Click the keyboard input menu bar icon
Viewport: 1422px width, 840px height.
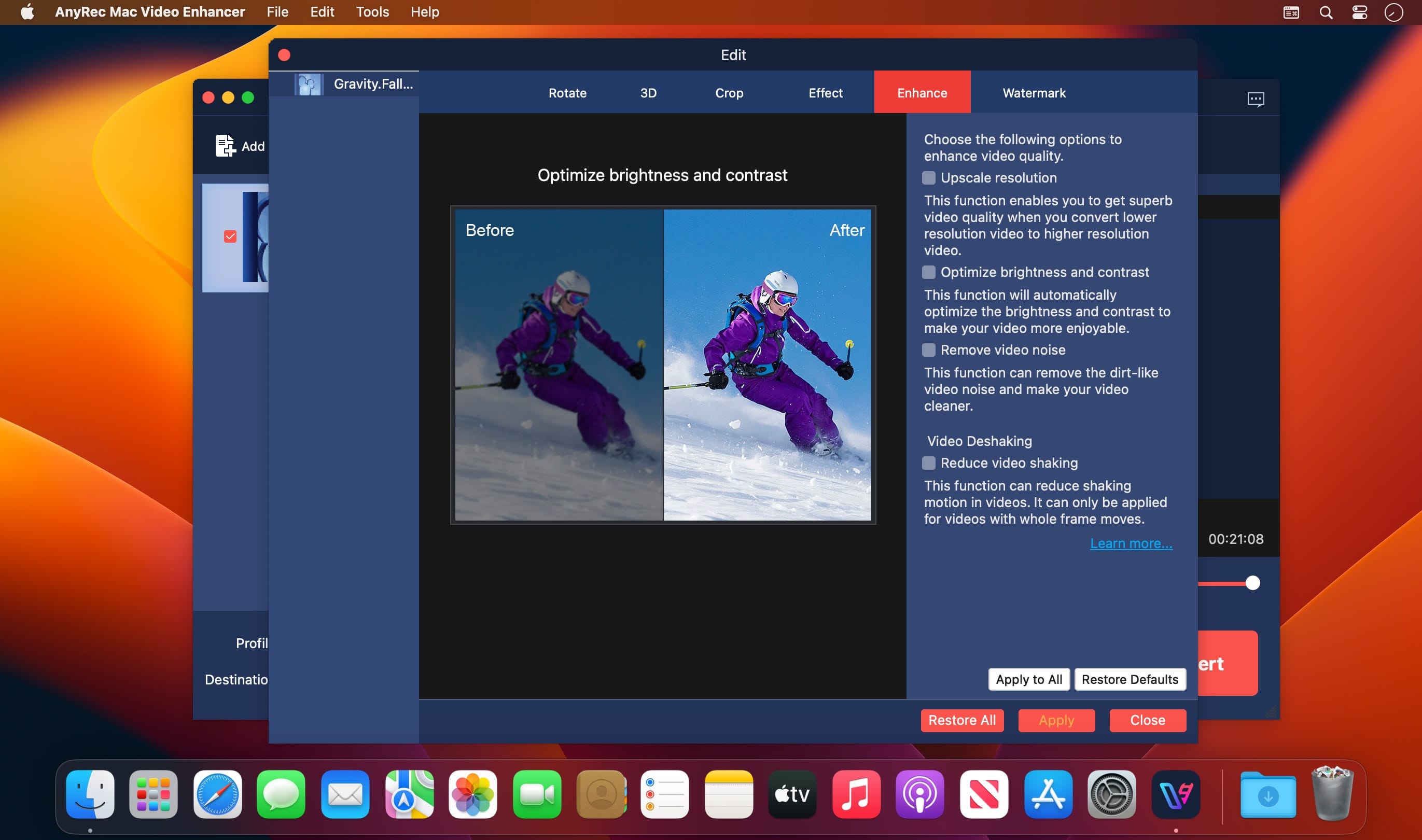(1291, 12)
